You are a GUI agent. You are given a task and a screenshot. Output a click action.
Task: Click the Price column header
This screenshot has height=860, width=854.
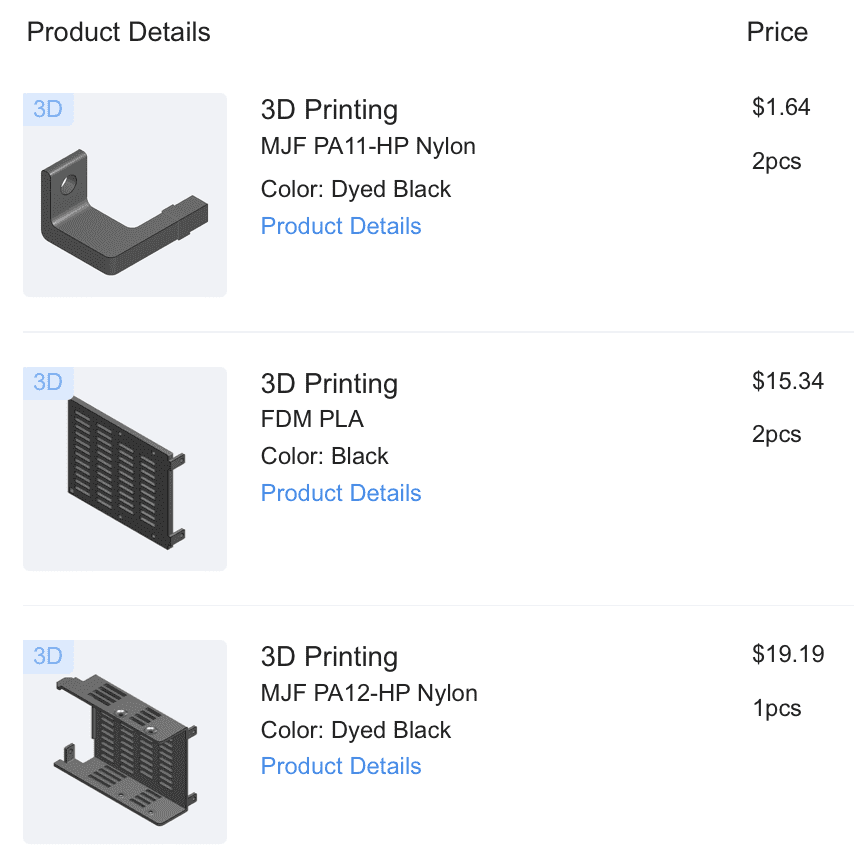point(777,32)
